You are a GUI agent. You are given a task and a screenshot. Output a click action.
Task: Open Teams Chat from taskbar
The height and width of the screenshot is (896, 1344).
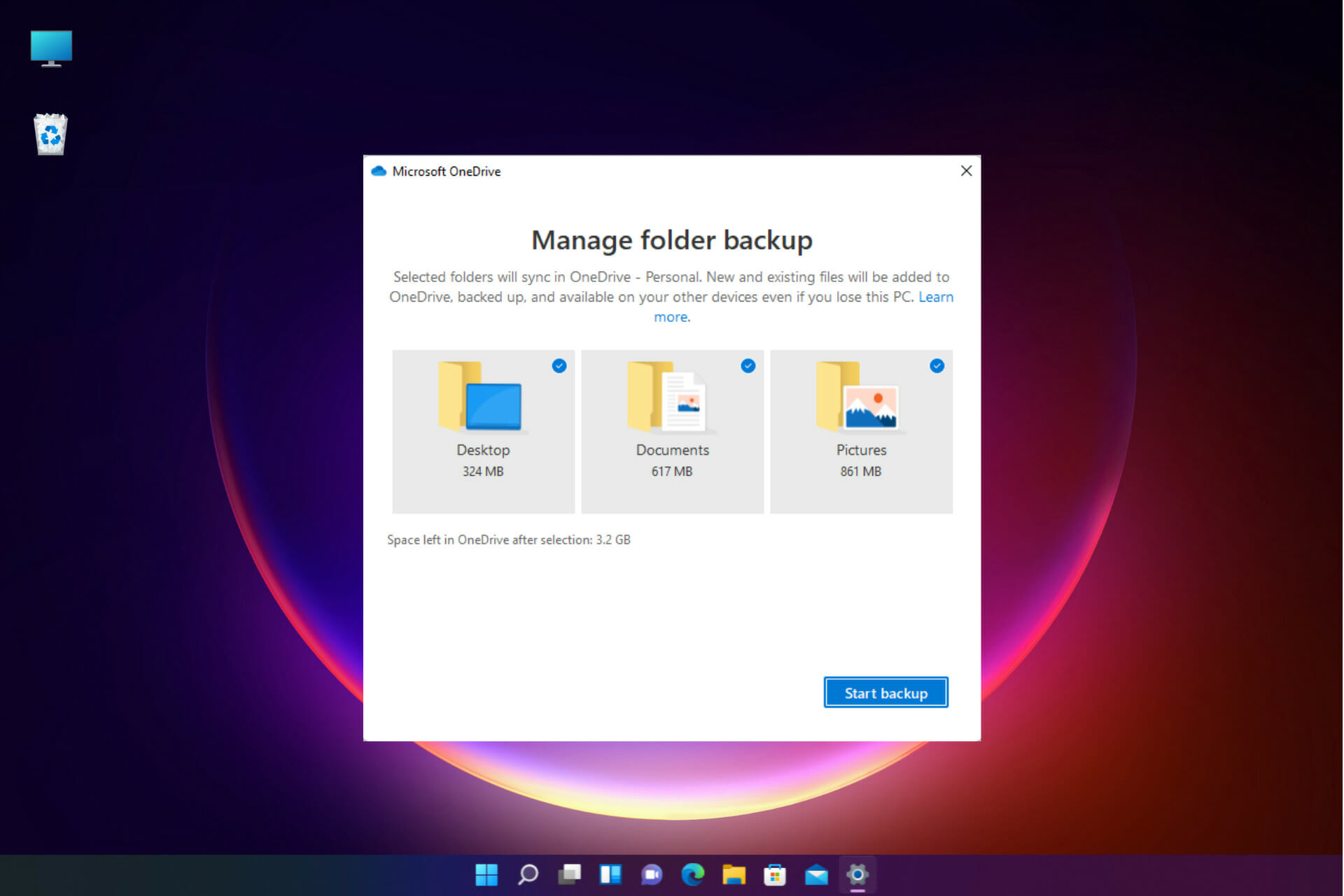point(652,874)
